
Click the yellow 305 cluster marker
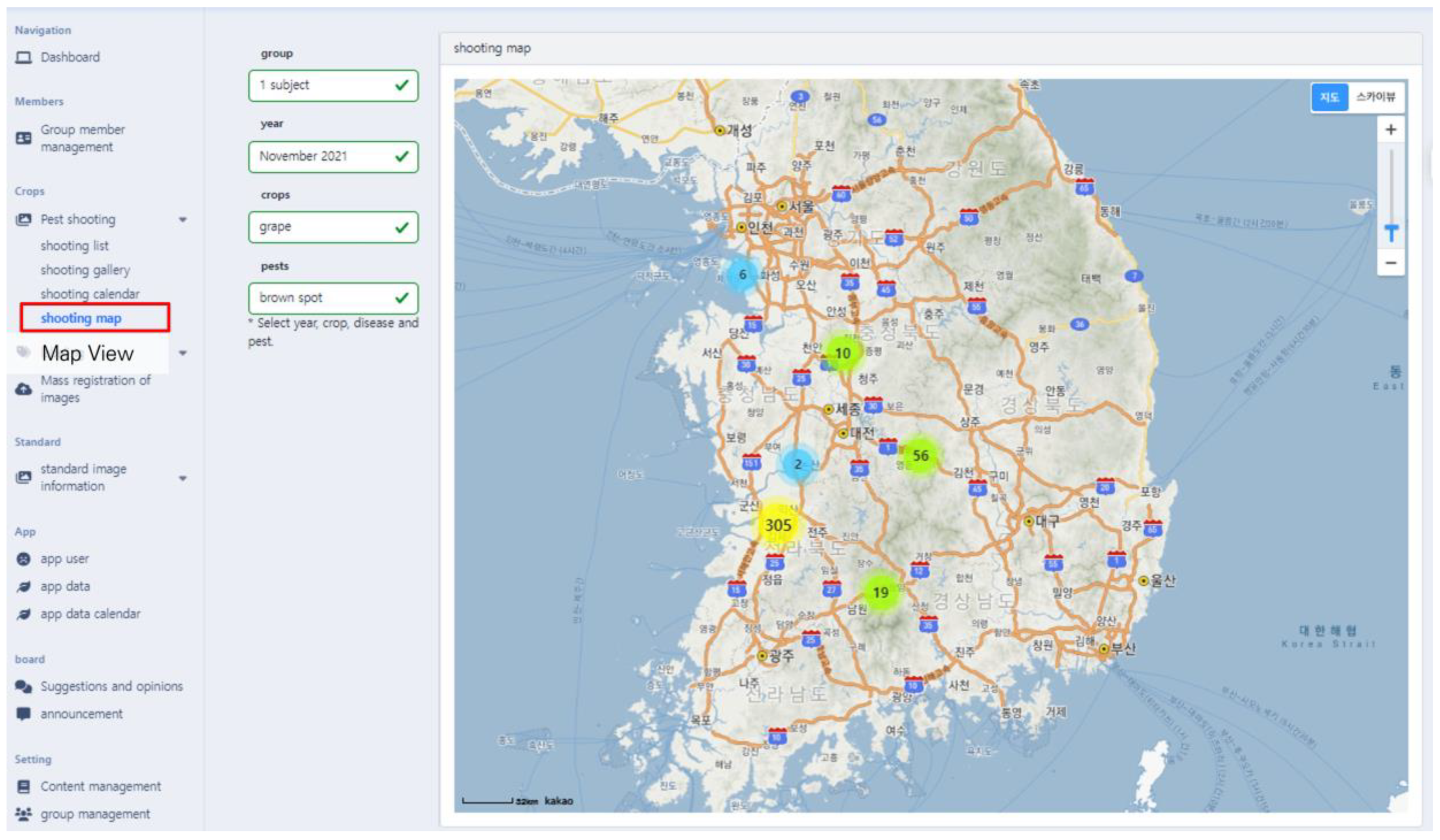click(x=778, y=525)
